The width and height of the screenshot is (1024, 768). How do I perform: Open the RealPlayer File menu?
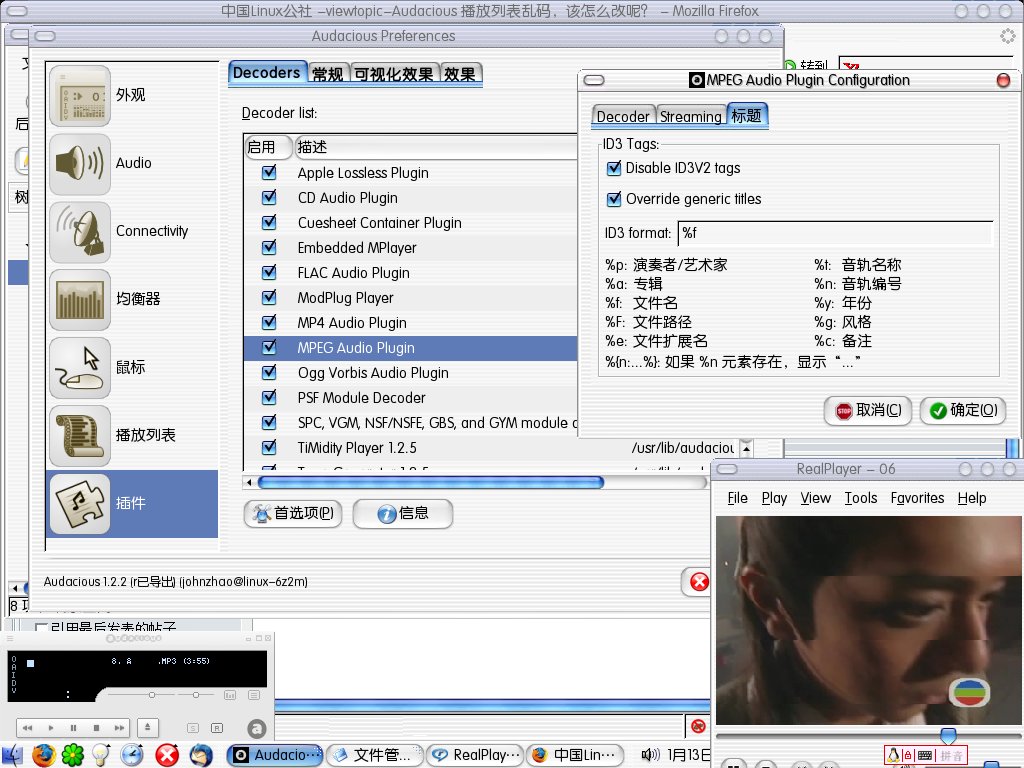[x=737, y=498]
